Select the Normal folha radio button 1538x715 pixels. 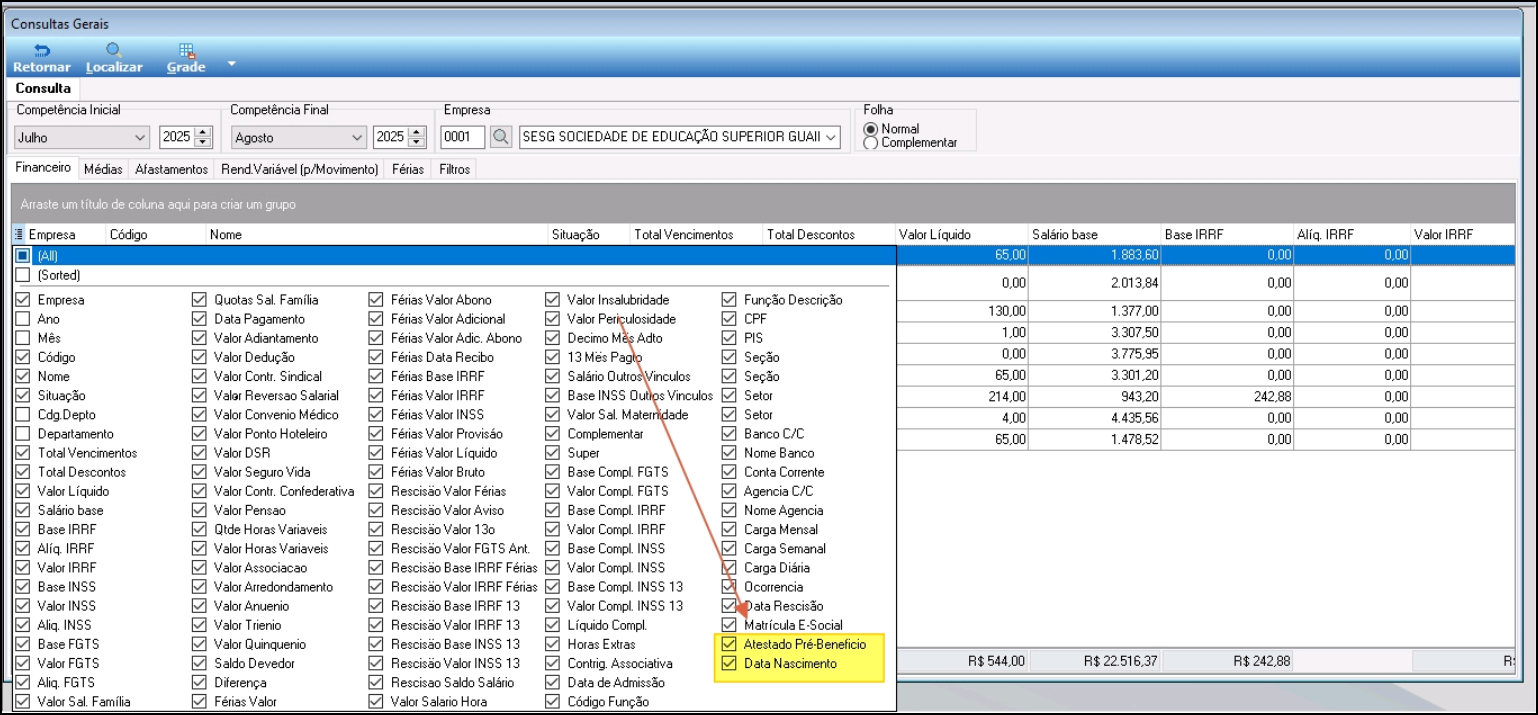(x=871, y=129)
